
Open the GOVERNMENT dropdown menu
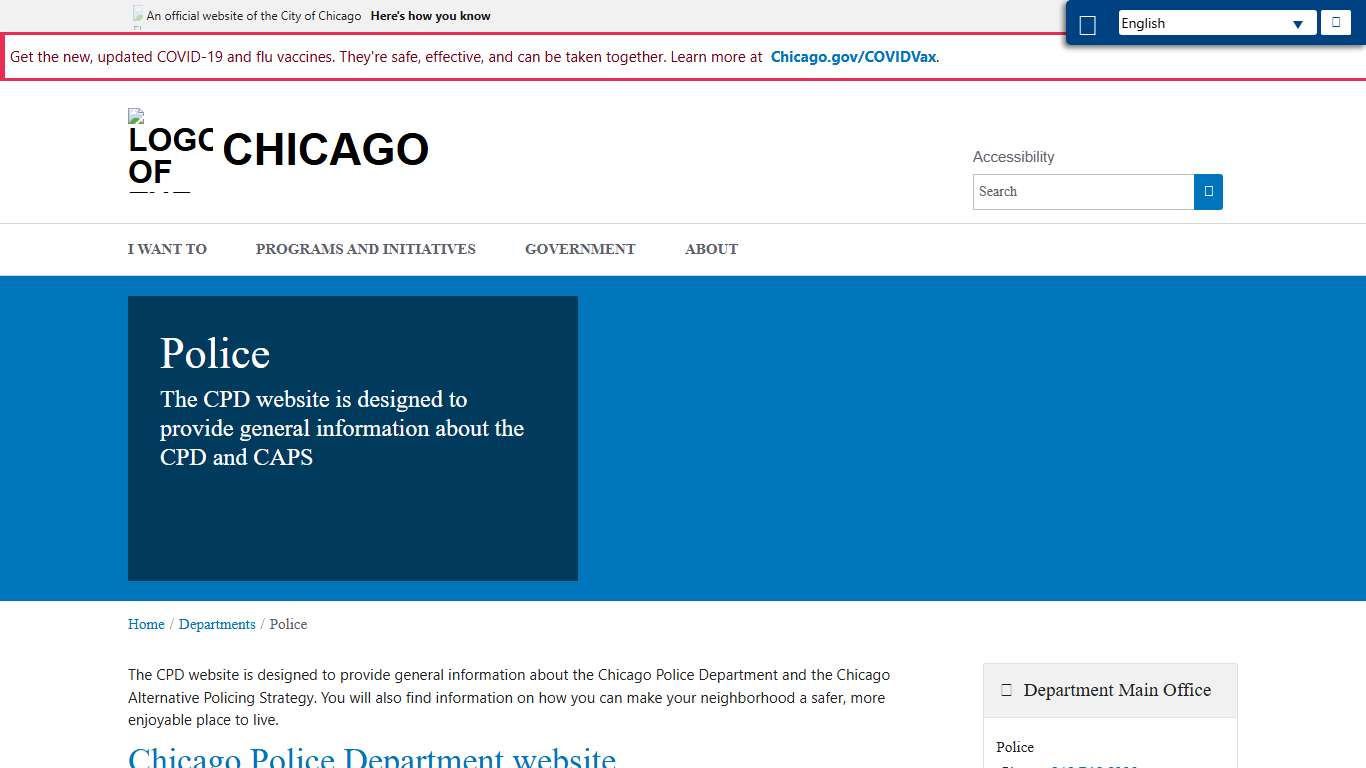(x=580, y=249)
